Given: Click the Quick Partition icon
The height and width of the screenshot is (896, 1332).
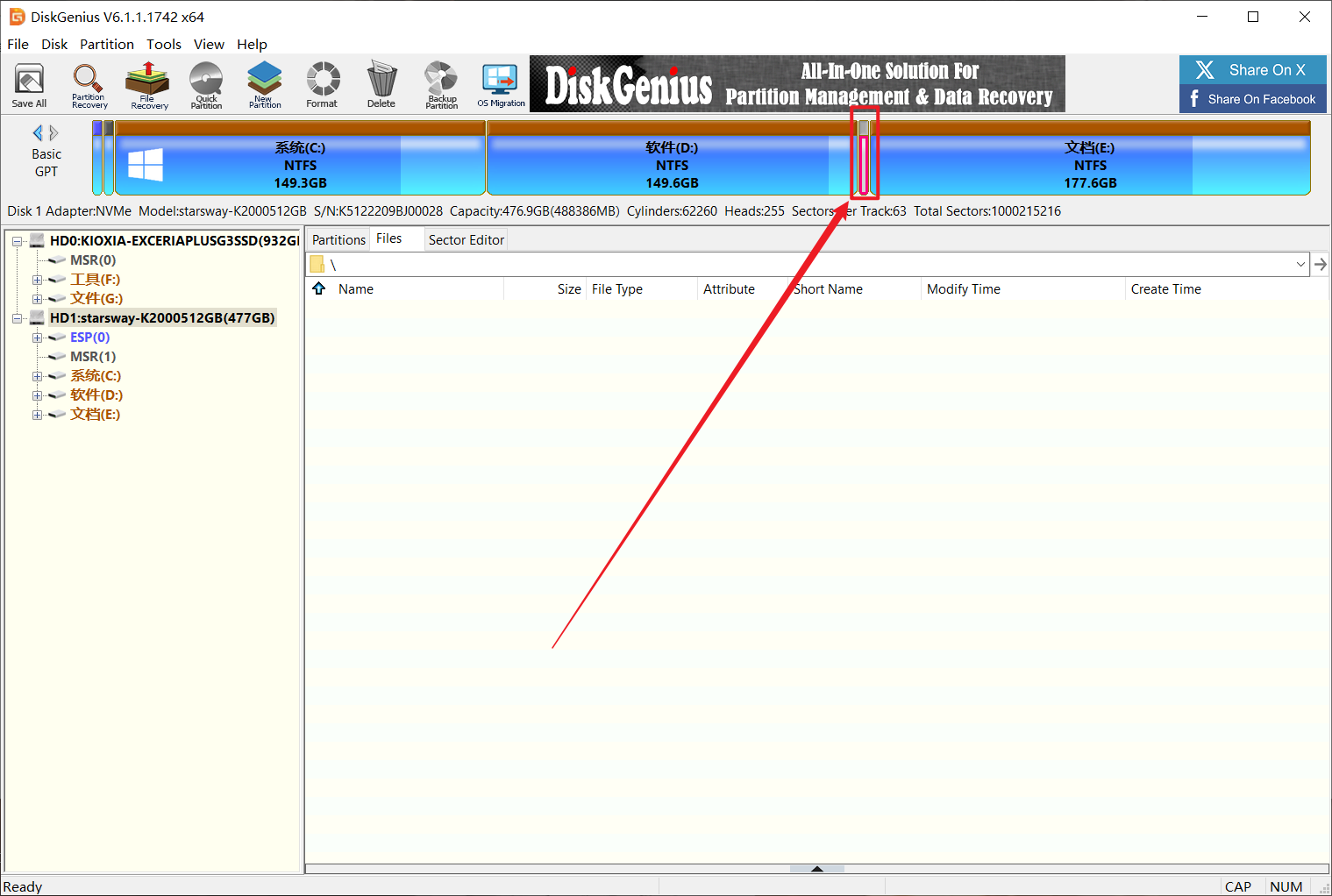Looking at the screenshot, I should (206, 85).
